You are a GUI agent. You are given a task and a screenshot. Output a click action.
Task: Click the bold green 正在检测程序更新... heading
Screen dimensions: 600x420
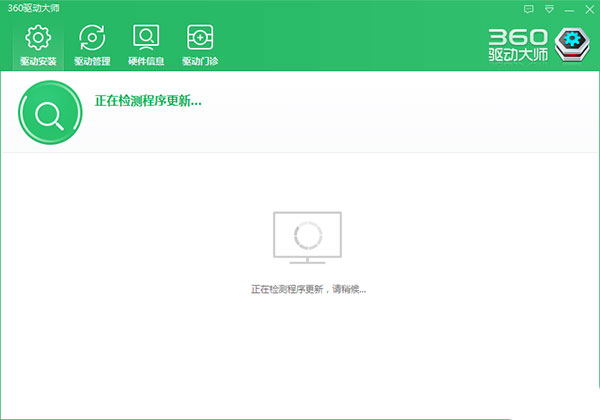point(148,101)
